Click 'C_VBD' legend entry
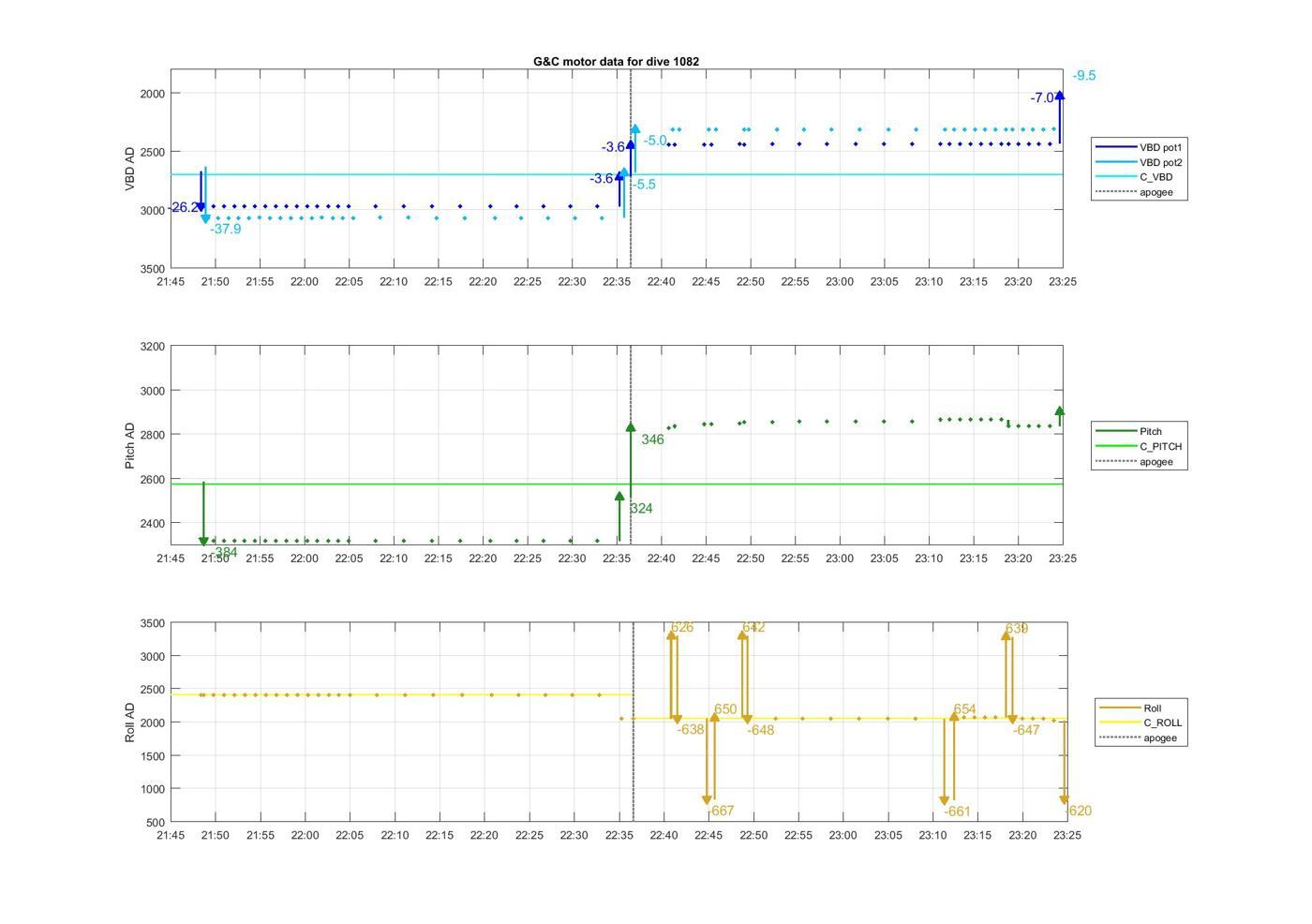The height and width of the screenshot is (924, 1312). (1155, 177)
